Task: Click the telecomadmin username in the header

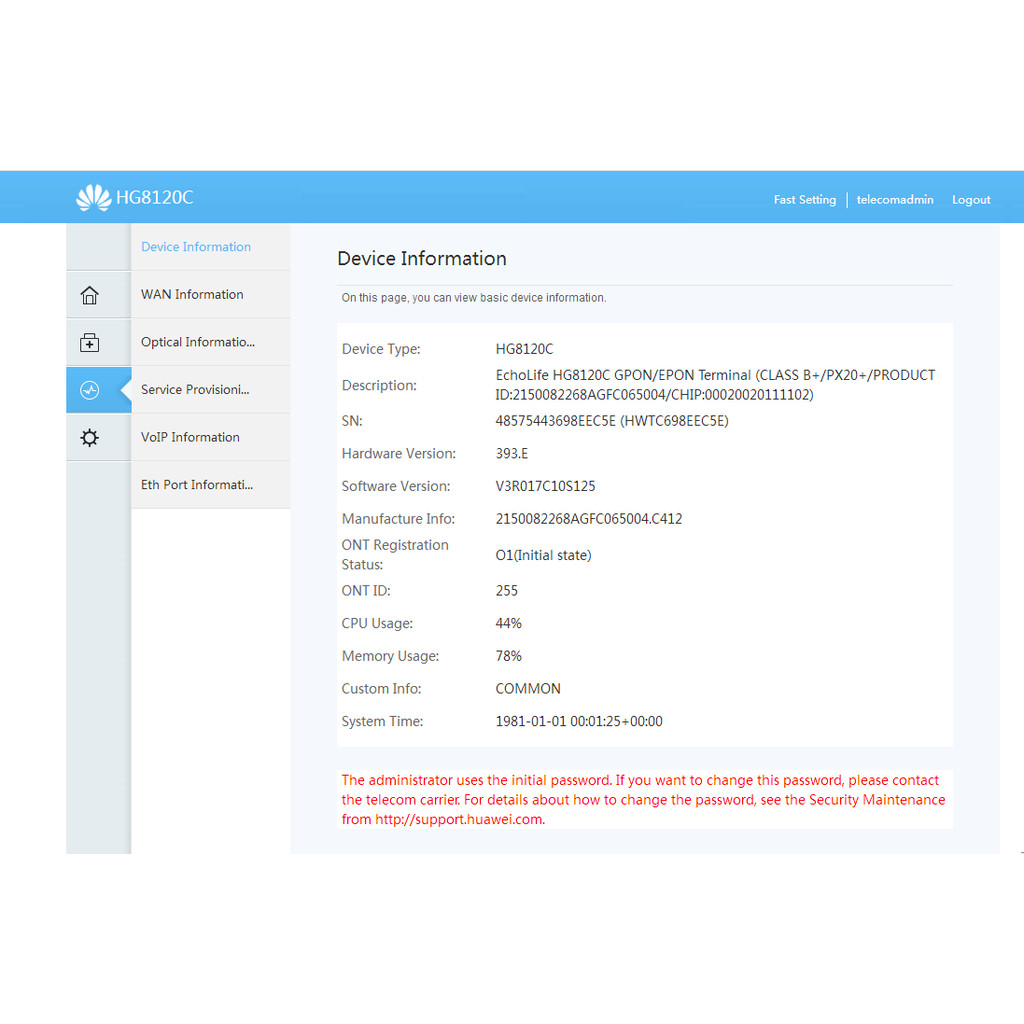Action: point(894,200)
